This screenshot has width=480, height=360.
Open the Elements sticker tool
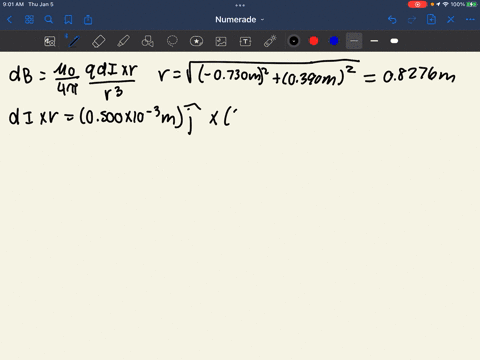196,41
